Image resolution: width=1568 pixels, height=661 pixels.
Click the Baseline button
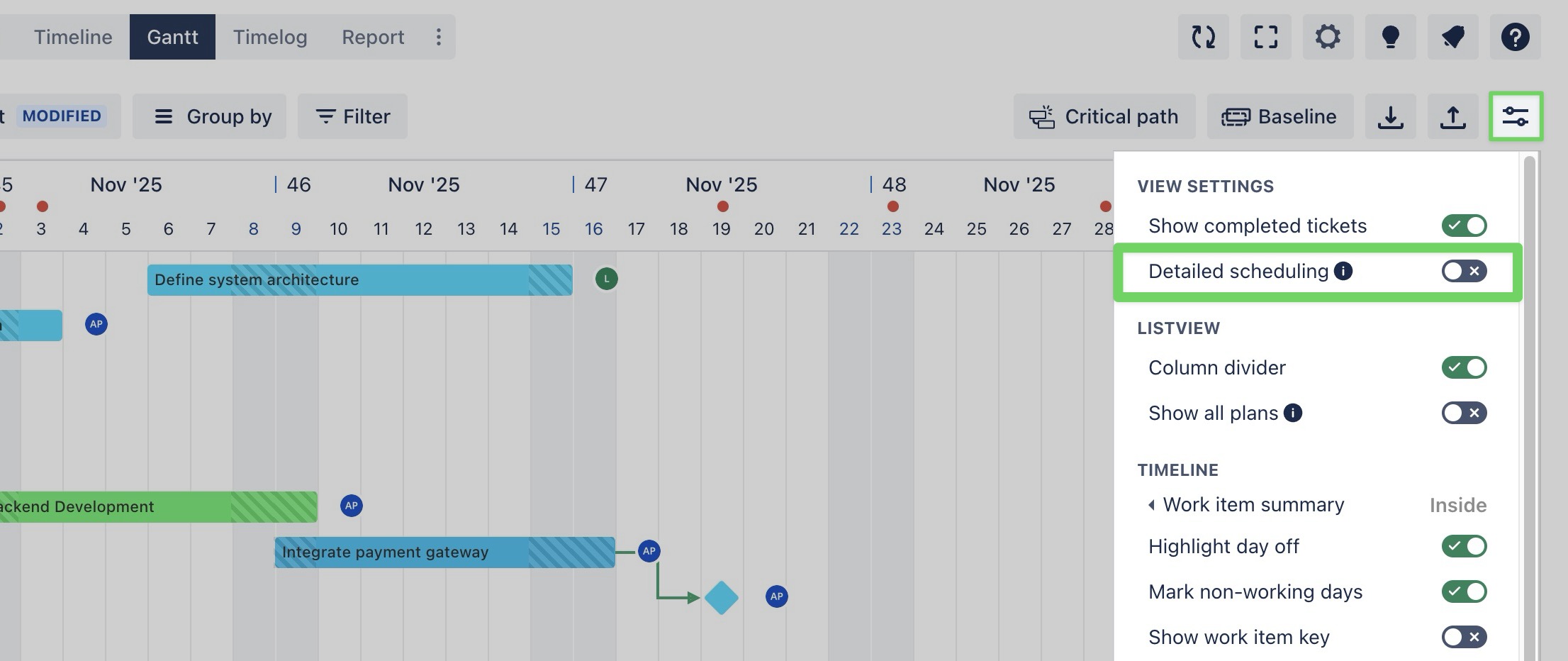(x=1279, y=116)
